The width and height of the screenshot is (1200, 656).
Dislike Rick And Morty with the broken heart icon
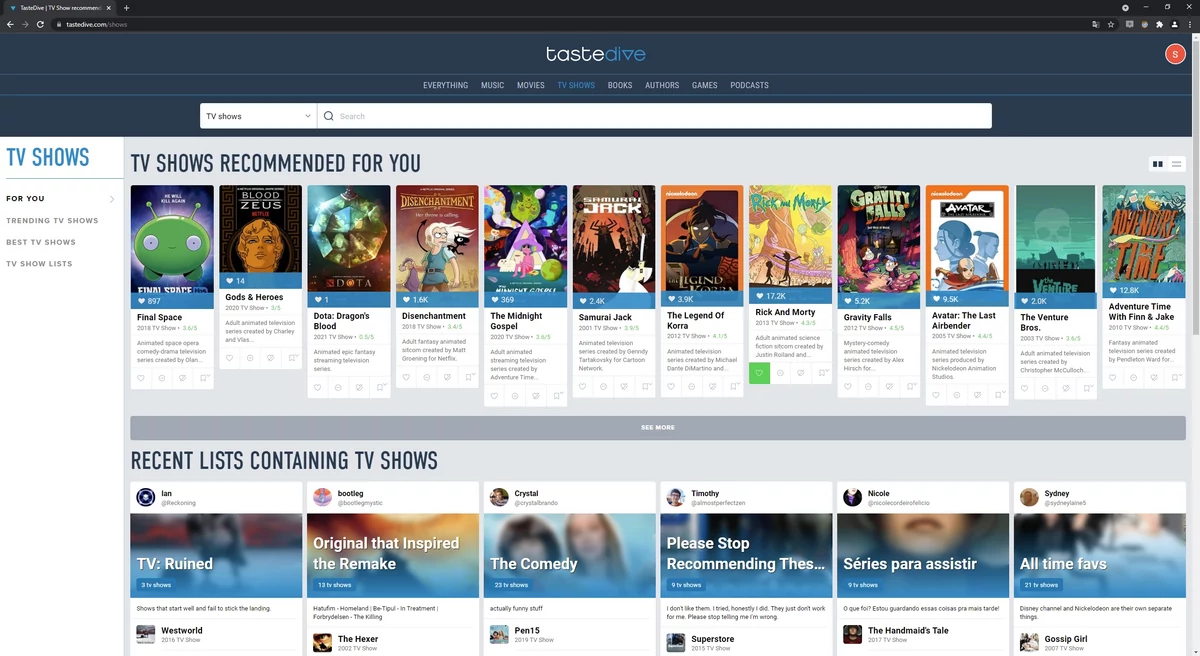tap(801, 373)
